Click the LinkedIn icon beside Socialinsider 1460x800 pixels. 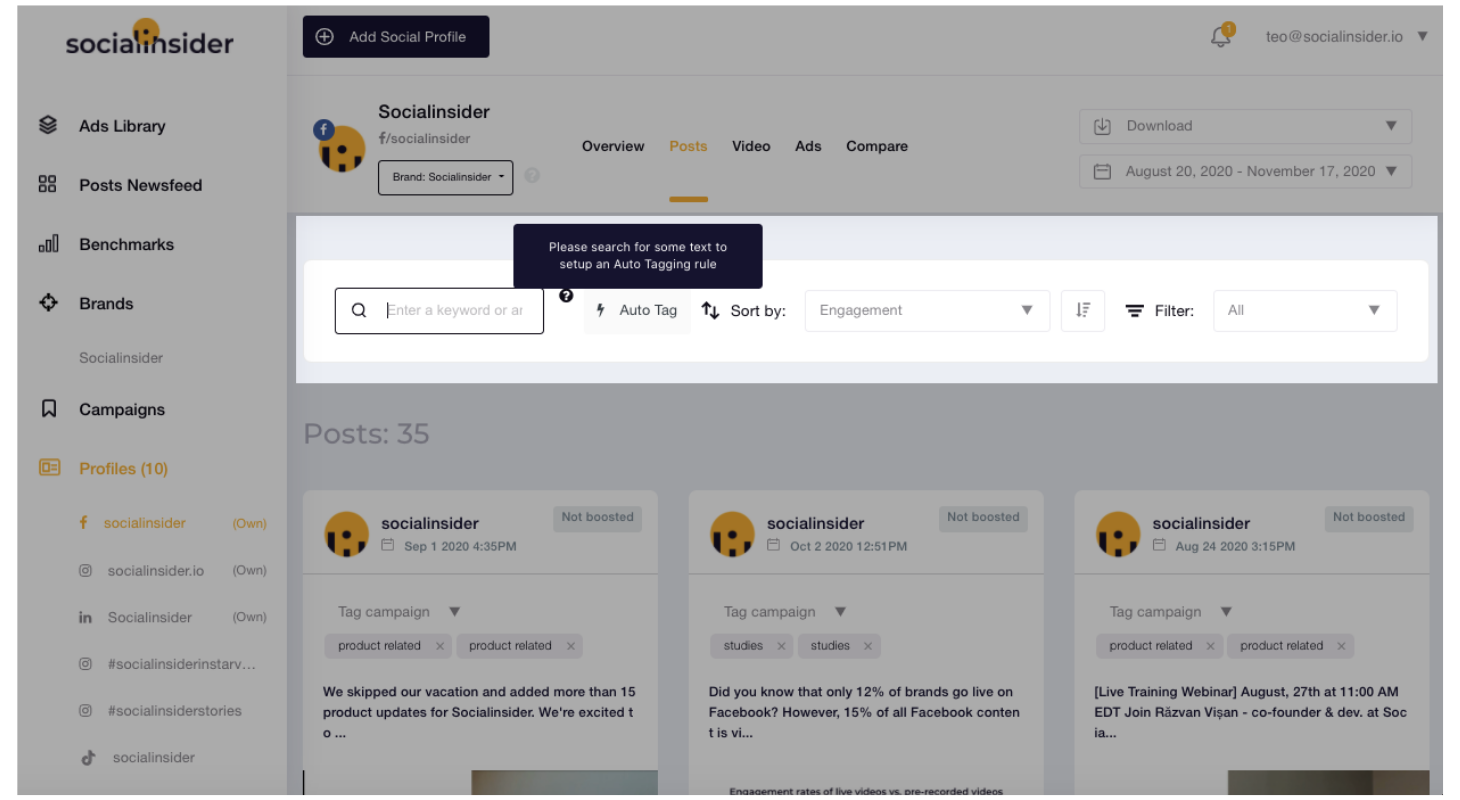coord(86,617)
